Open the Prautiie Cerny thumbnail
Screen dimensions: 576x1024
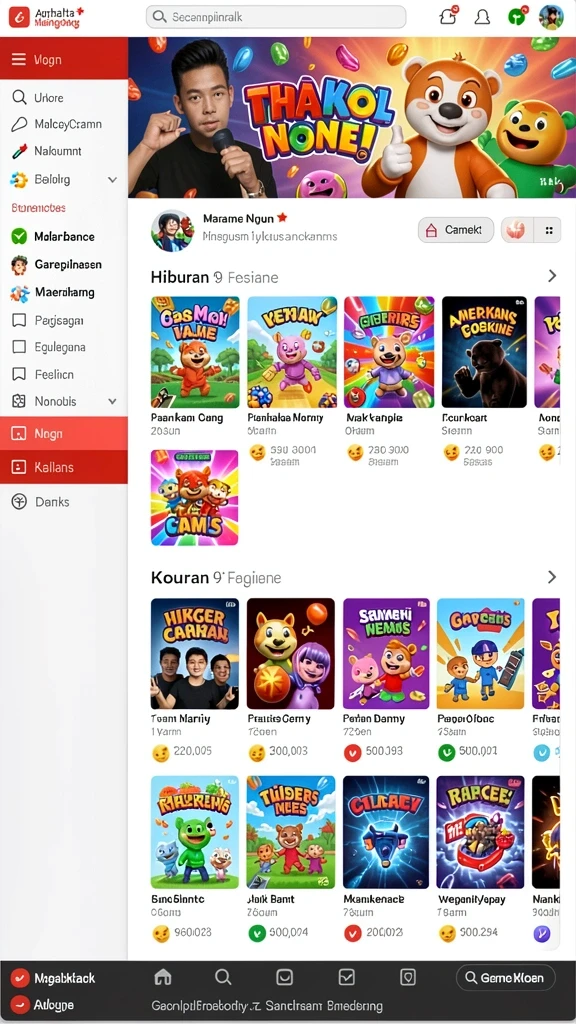tap(291, 654)
